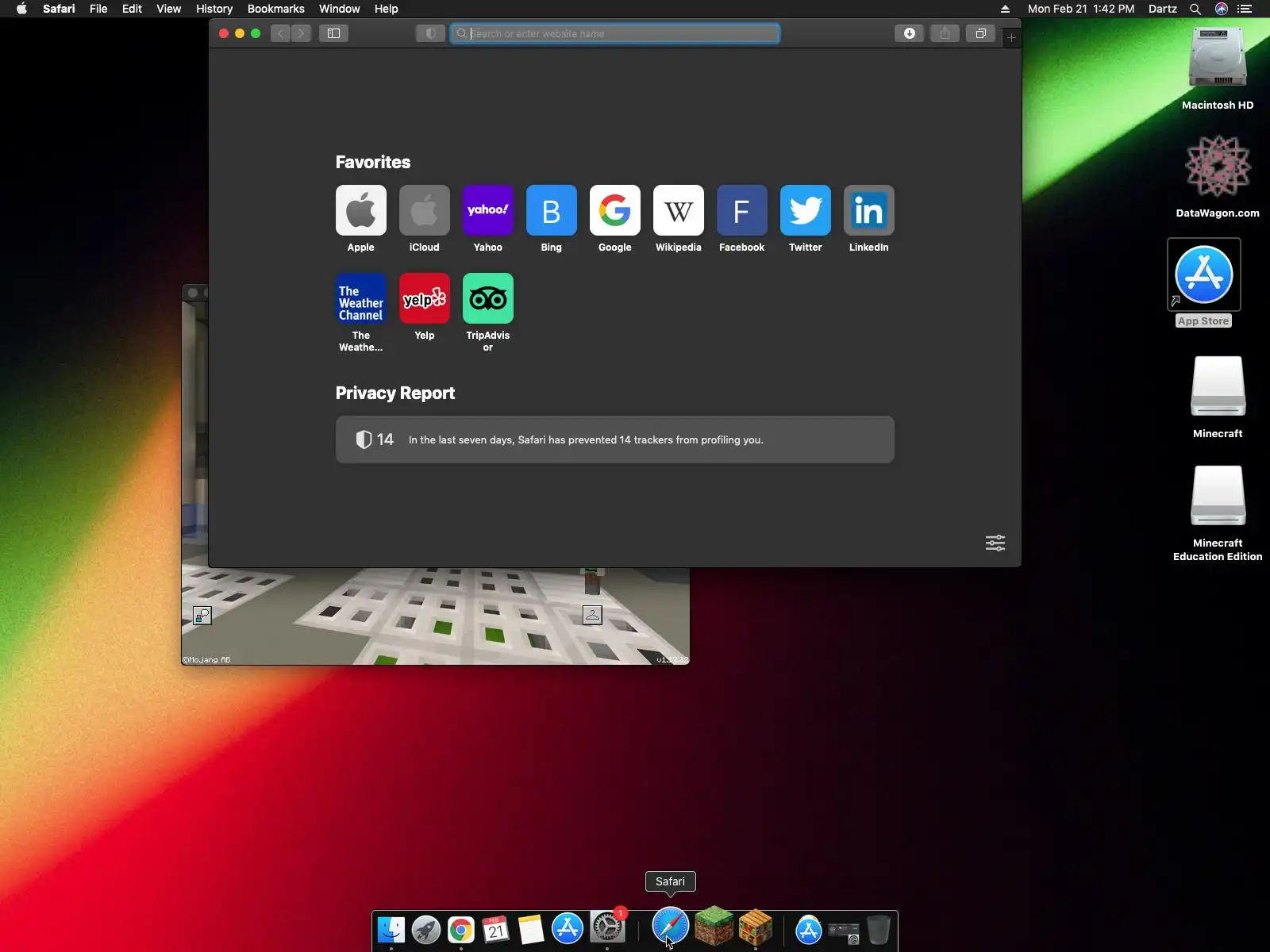Visit the Yelp favorite
The width and height of the screenshot is (1270, 952).
coord(425,298)
